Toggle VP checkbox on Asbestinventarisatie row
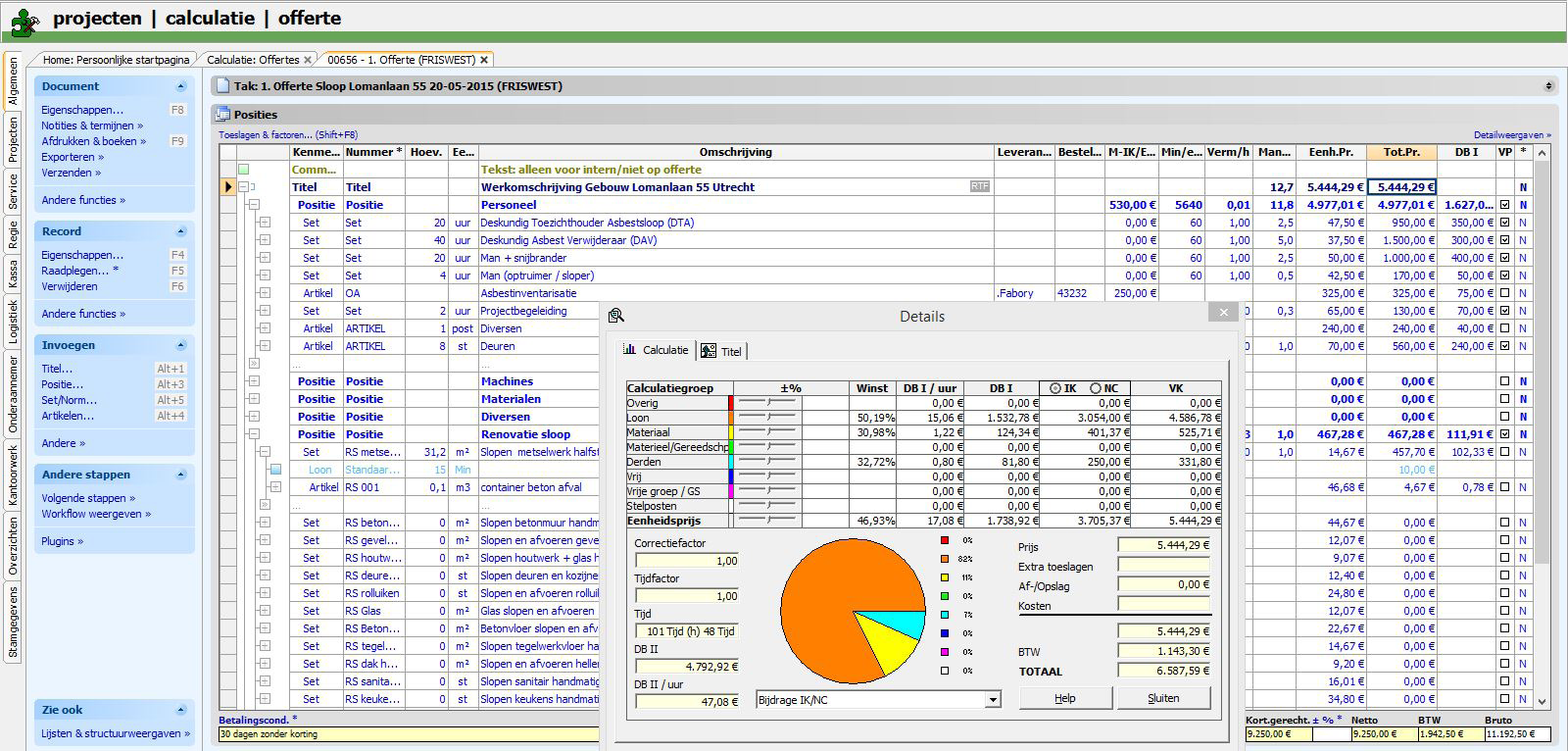The image size is (1568, 751). click(1505, 293)
